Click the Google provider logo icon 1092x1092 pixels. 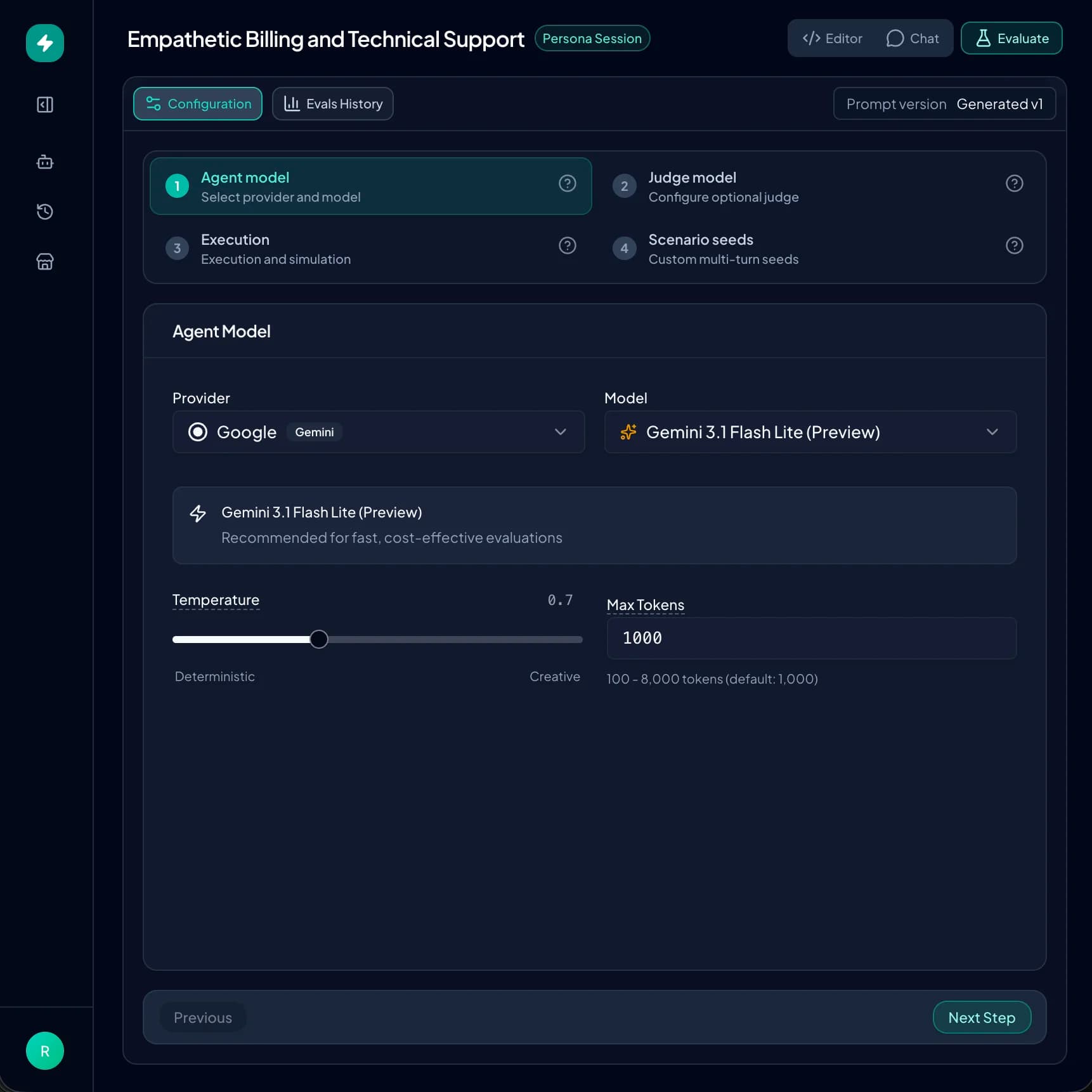[198, 432]
